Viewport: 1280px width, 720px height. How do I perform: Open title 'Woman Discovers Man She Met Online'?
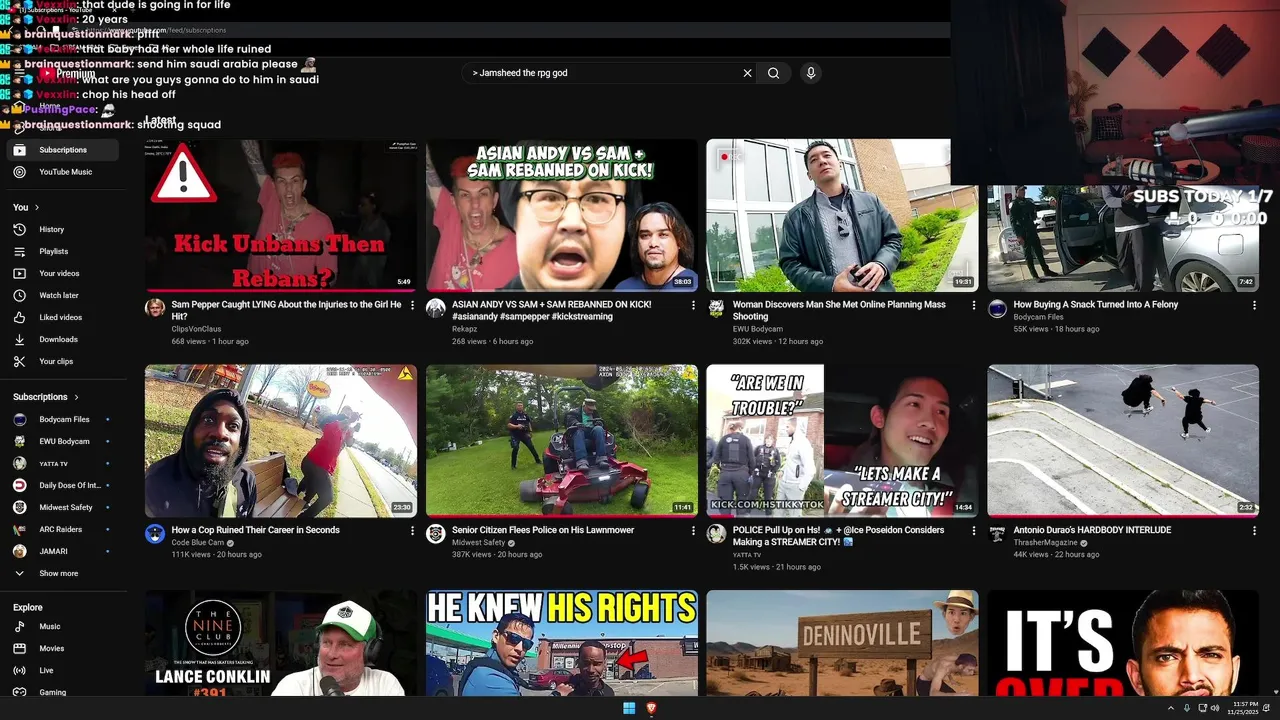(x=839, y=310)
